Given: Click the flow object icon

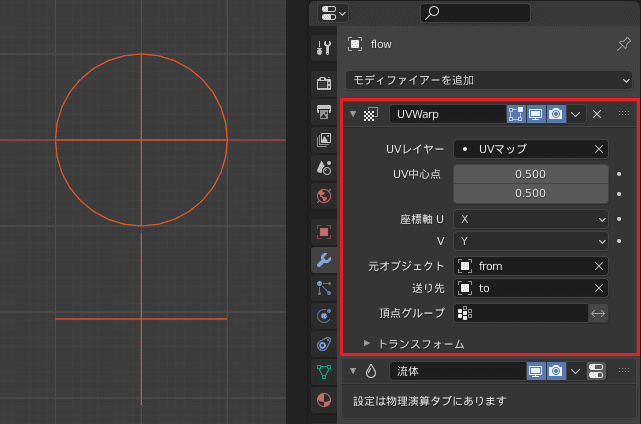Looking at the screenshot, I should (355, 44).
